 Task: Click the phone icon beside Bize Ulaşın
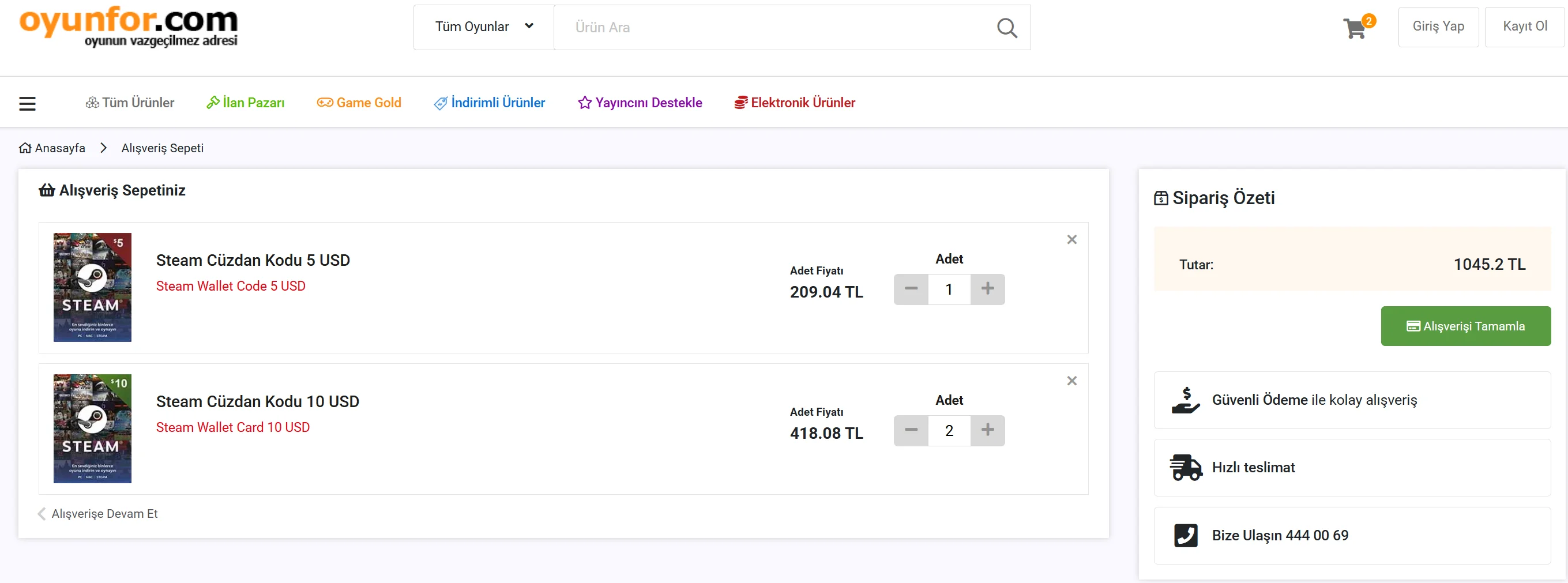click(1185, 536)
